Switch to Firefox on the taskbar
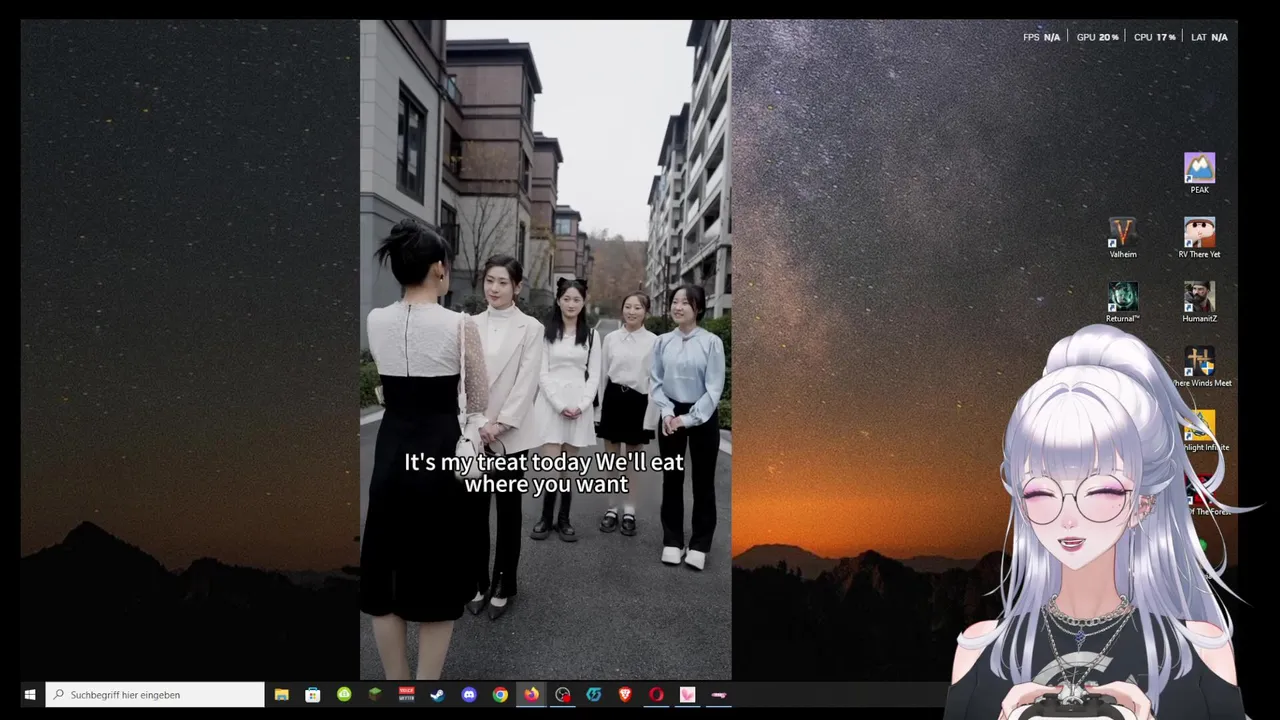1280x720 pixels. click(531, 694)
